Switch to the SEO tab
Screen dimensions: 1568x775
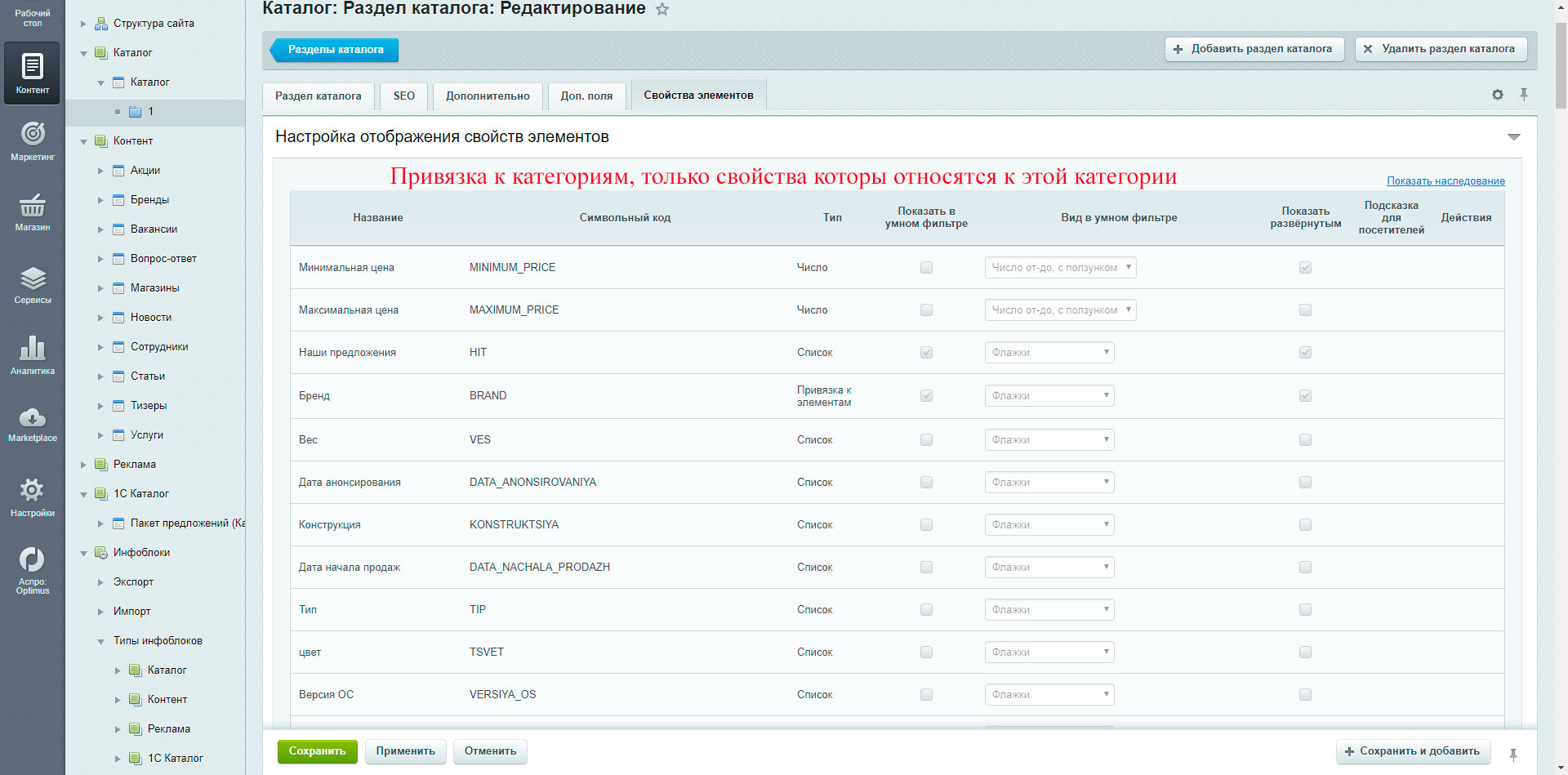tap(403, 96)
